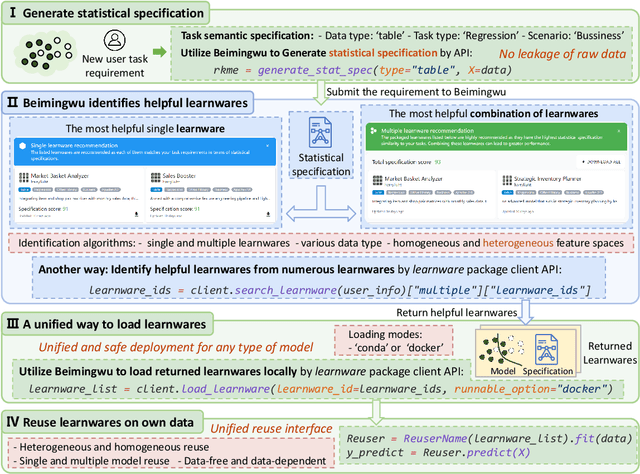The image size is (640, 474).
Task: Open Strategic Inventory Planner card title
Action: [x=547, y=178]
